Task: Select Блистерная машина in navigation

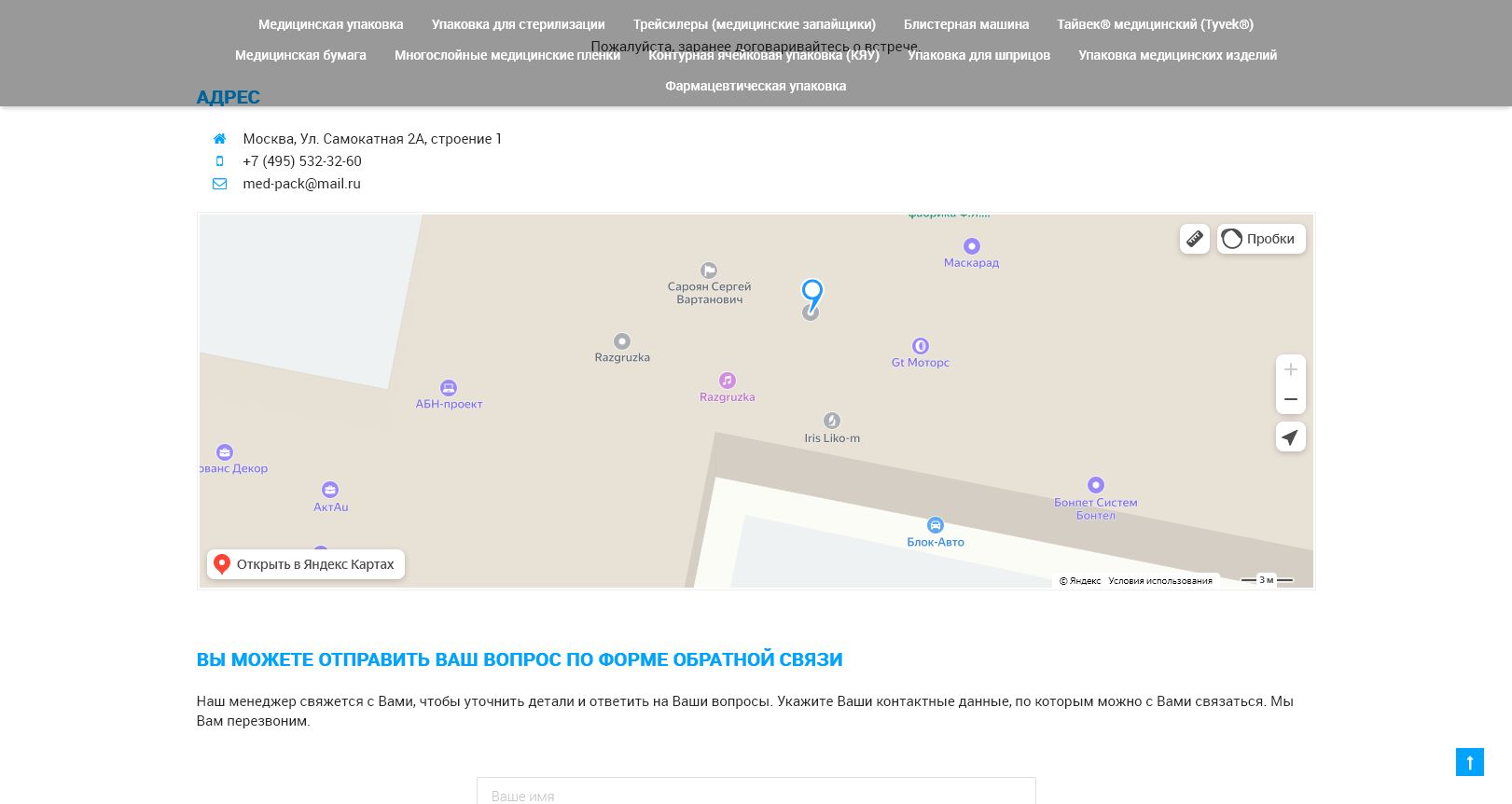Action: [x=966, y=24]
